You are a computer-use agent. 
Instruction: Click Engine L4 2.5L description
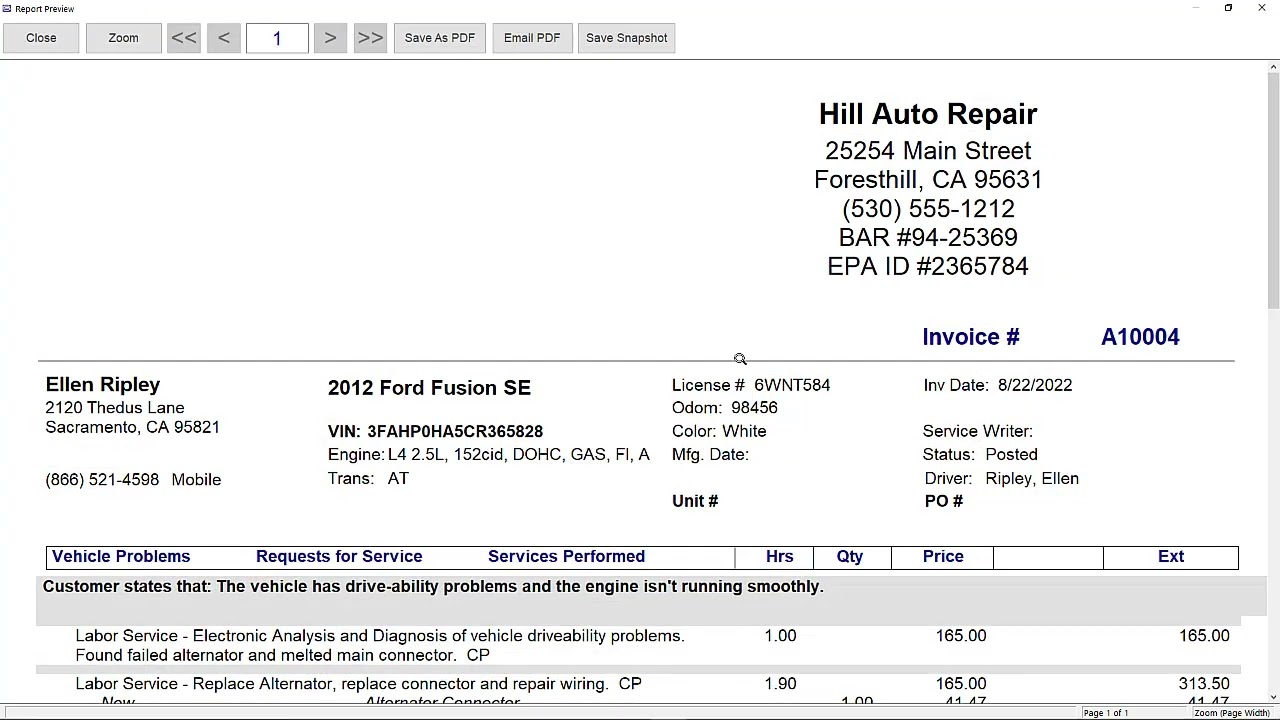click(x=489, y=455)
